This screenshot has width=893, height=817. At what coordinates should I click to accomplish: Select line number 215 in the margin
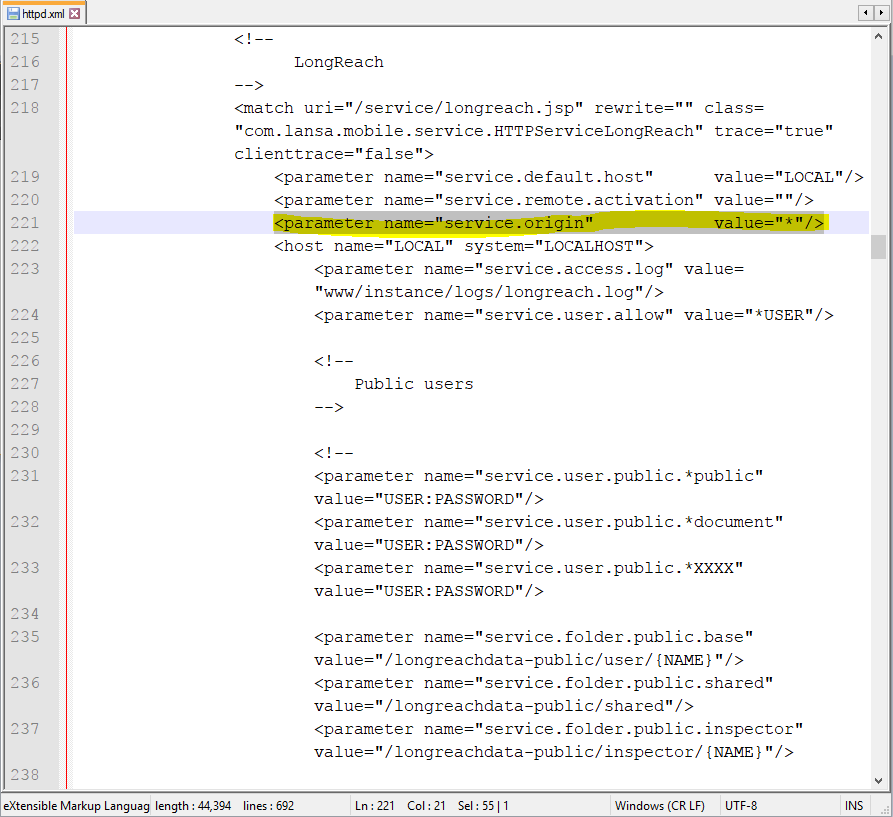tap(24, 38)
